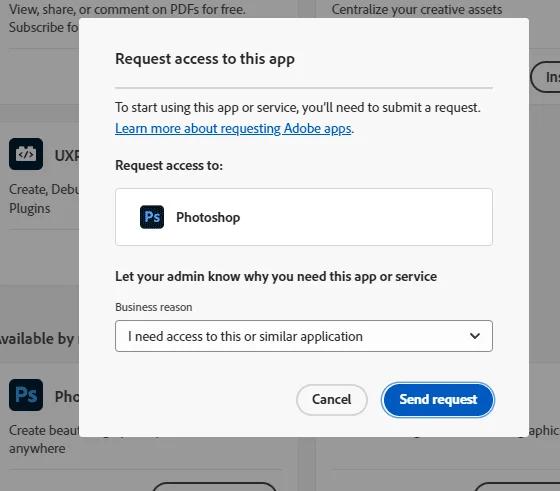Click the 'Photoshop' name in the dialog
Screen dimensions: 560x491
coord(208,217)
